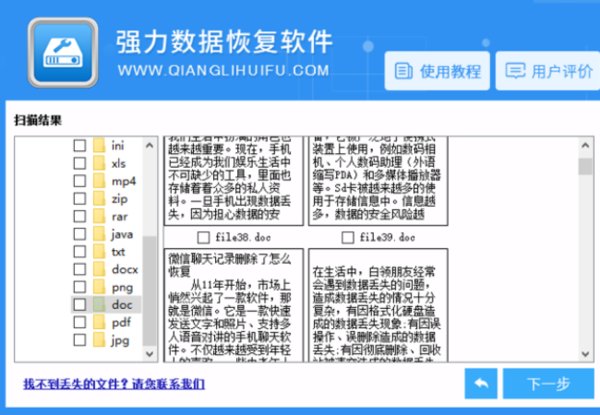This screenshot has width=600, height=415.
Task: Select the png tree label
Action: point(122,288)
